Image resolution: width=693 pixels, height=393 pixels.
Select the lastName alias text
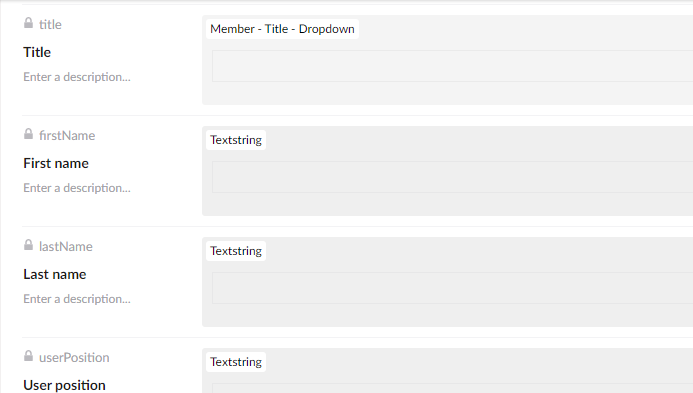point(66,246)
